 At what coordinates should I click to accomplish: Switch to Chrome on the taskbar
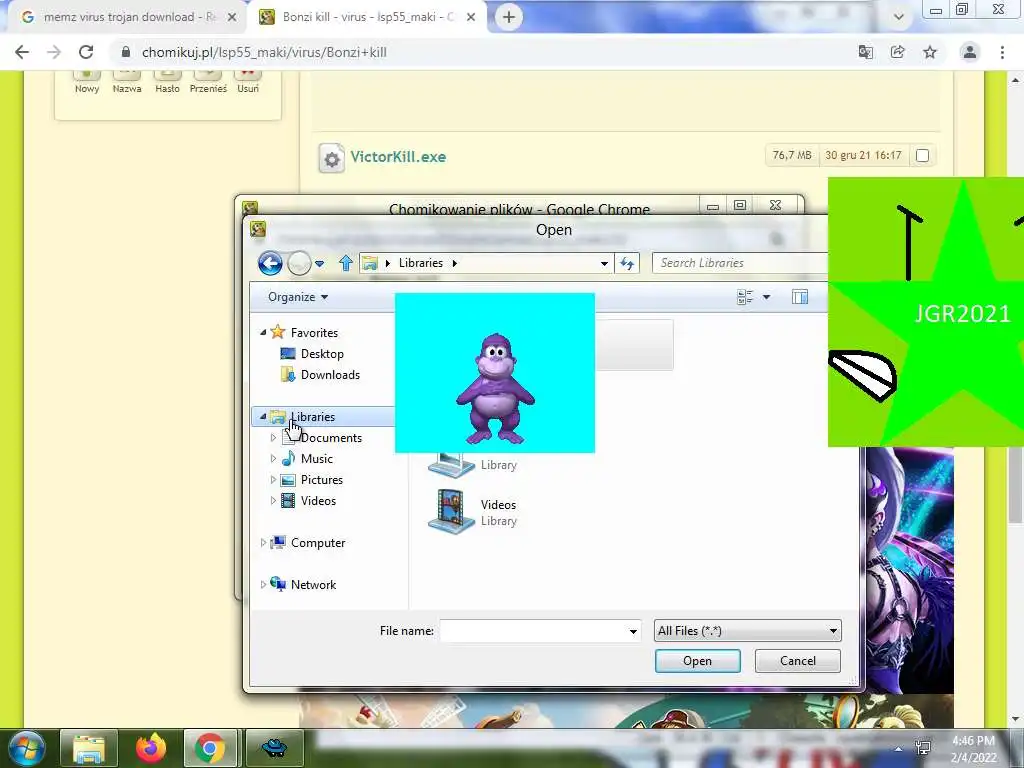210,748
